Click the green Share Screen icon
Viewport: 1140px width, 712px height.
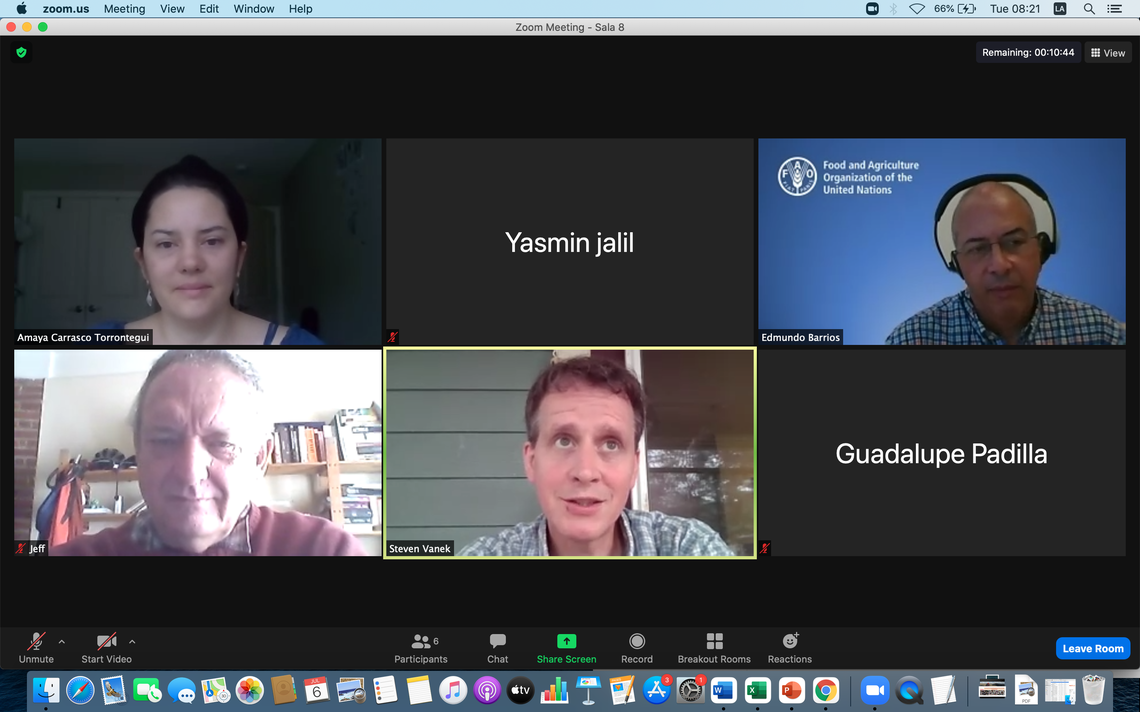(x=566, y=641)
